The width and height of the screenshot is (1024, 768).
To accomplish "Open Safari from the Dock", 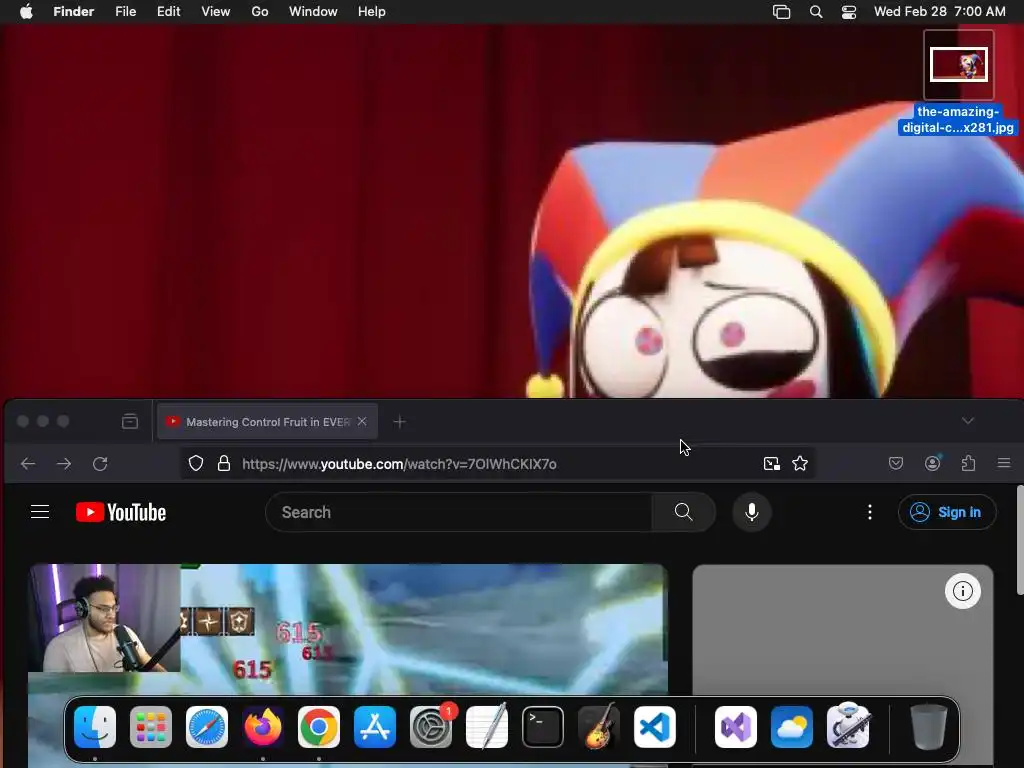I will [207, 727].
